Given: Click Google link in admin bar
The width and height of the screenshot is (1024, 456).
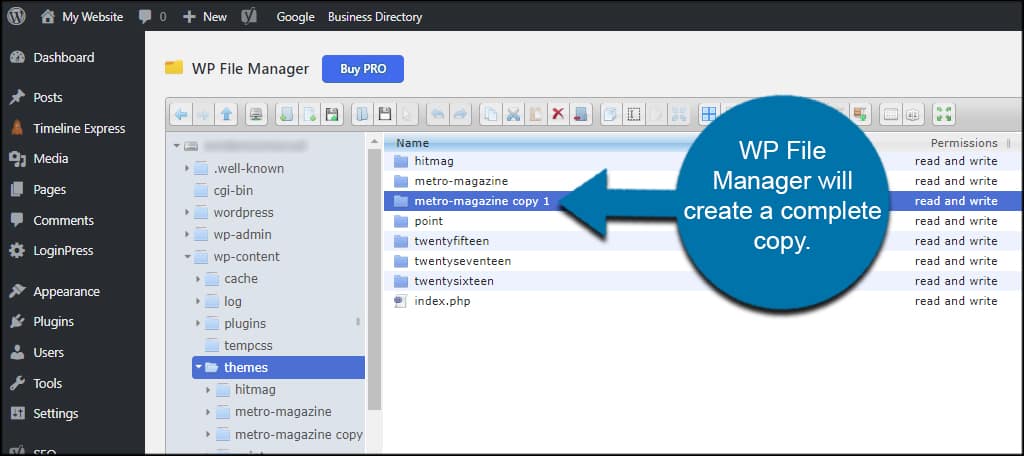Looking at the screenshot, I should click(x=295, y=17).
